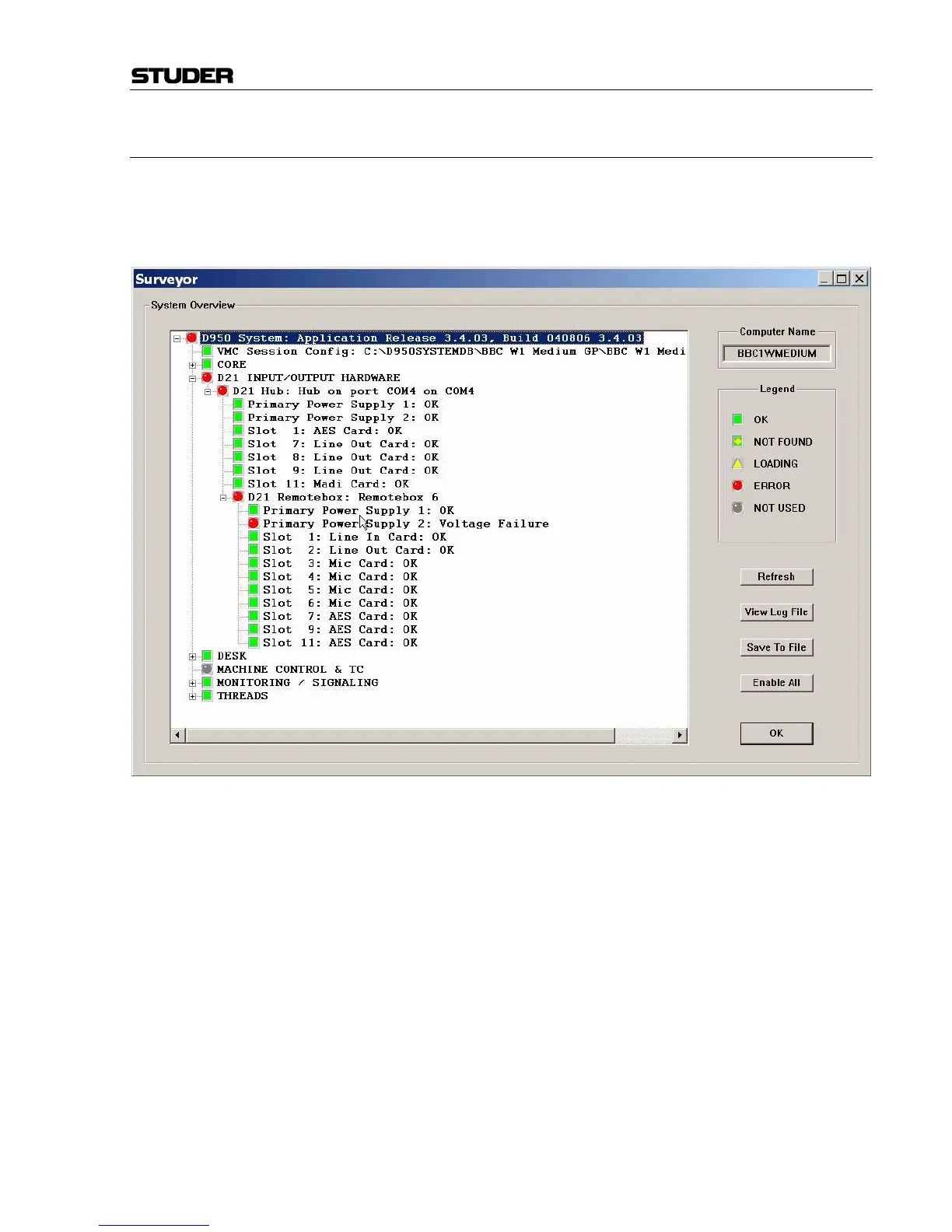Click green icon of Slot 11 AES Card
The height and width of the screenshot is (1232, 952).
click(x=253, y=642)
